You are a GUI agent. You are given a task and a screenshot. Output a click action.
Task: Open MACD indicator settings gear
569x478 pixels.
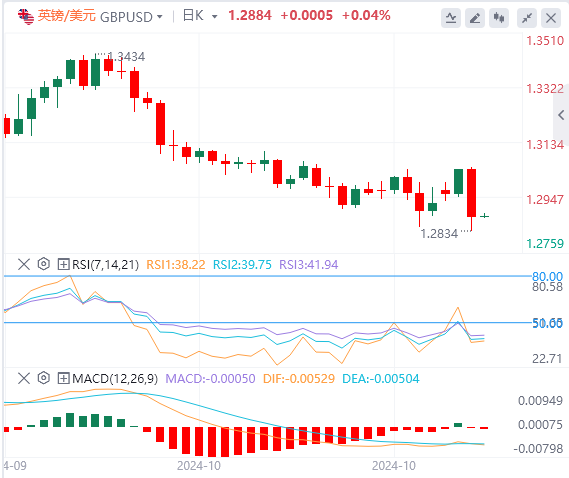44,378
